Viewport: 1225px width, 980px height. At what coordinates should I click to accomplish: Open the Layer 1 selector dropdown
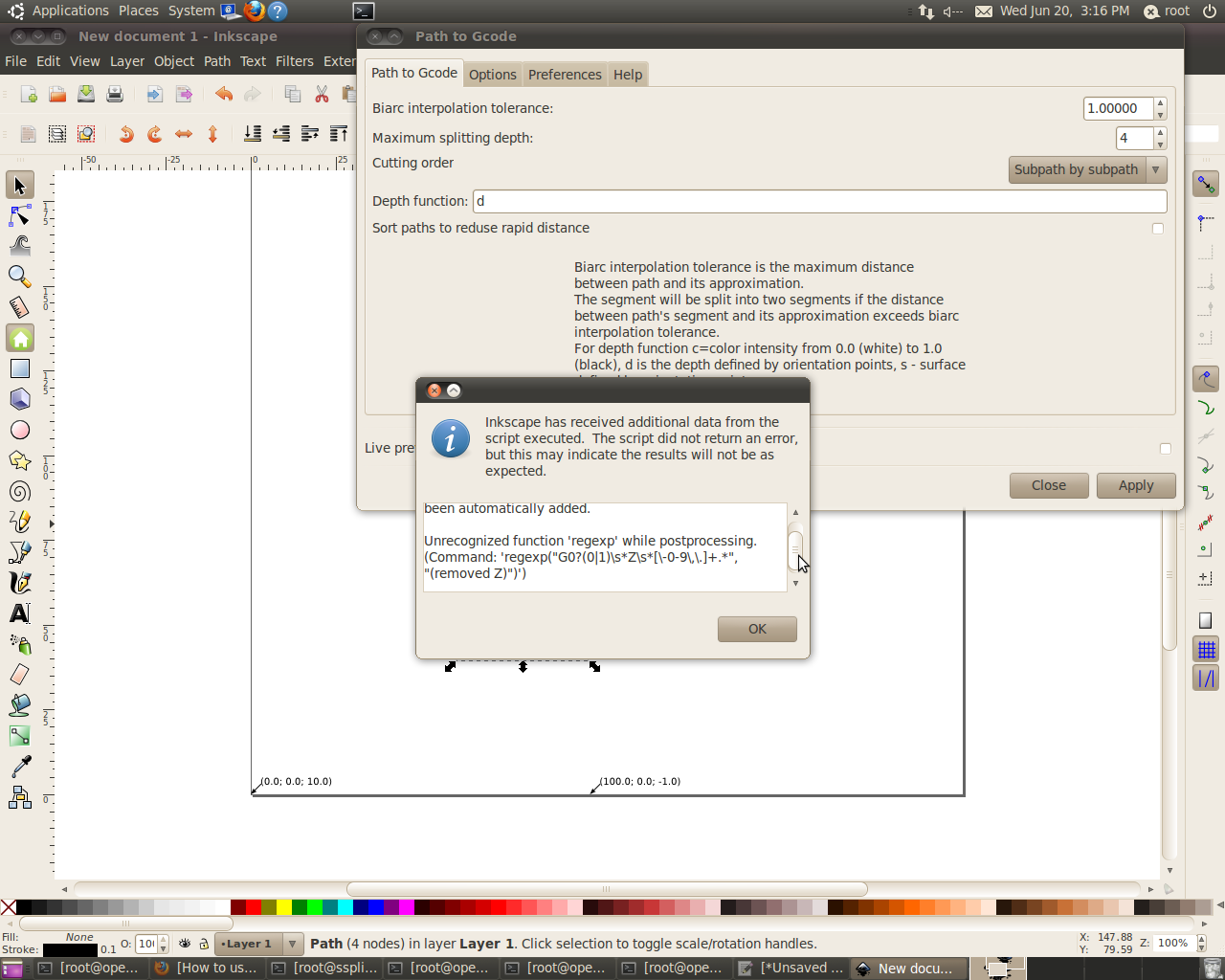[x=258, y=944]
